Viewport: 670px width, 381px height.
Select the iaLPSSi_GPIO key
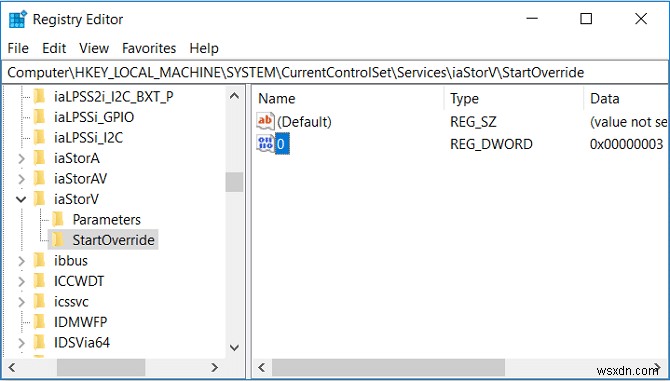click(94, 117)
